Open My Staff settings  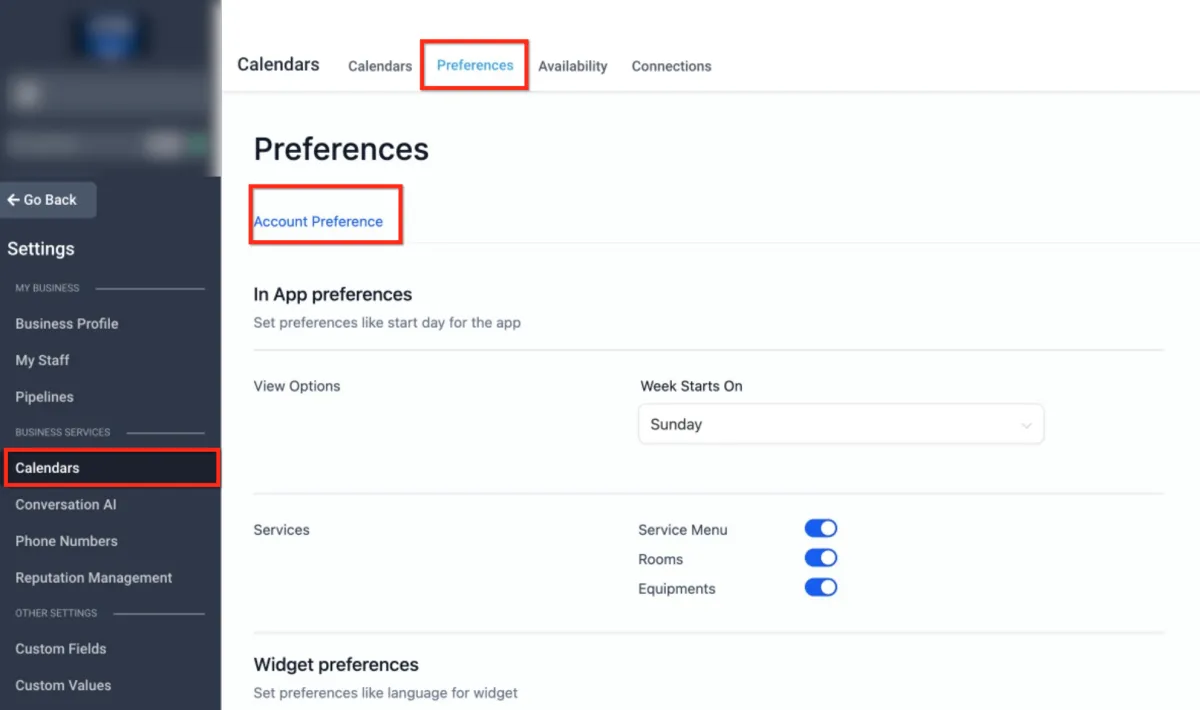(43, 360)
